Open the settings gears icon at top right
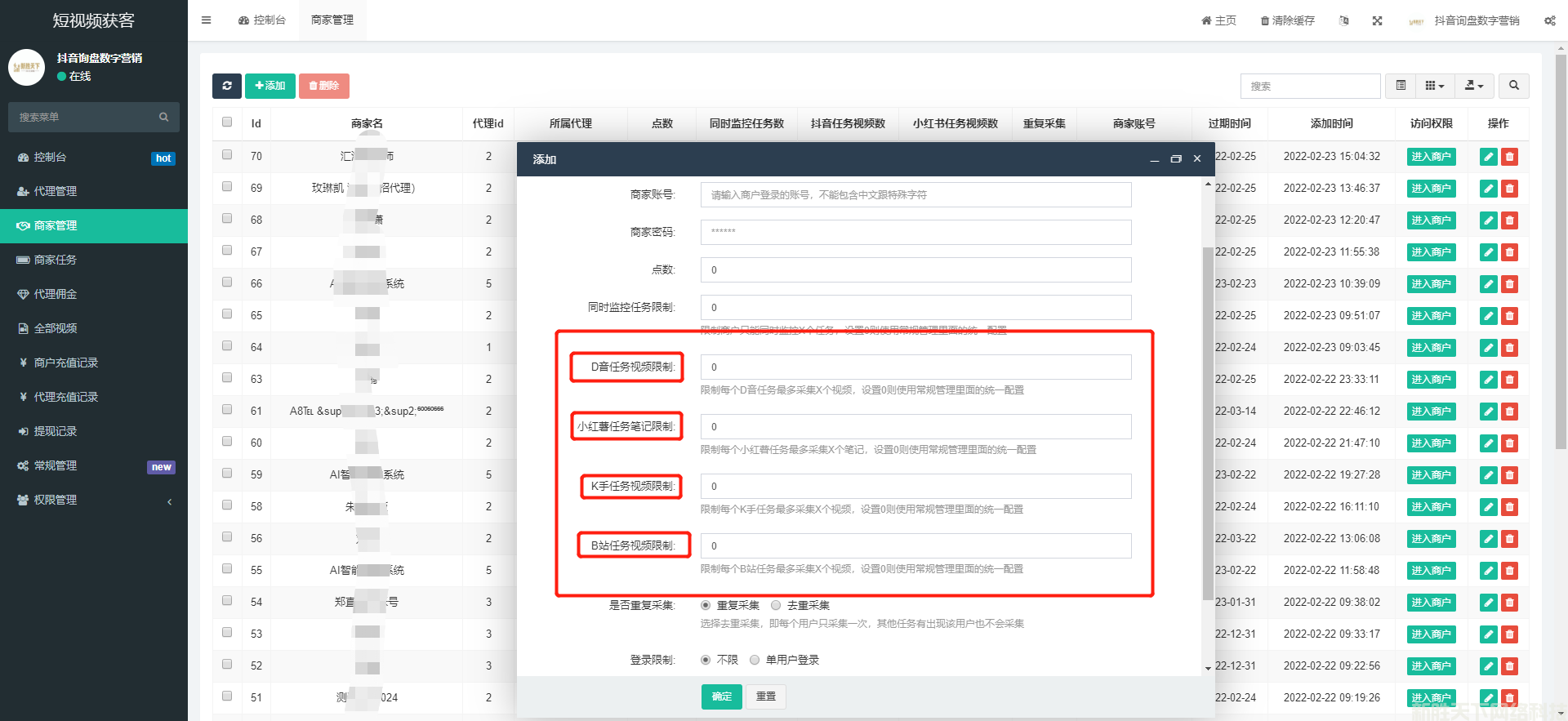The width and height of the screenshot is (1568, 721). point(1549,20)
